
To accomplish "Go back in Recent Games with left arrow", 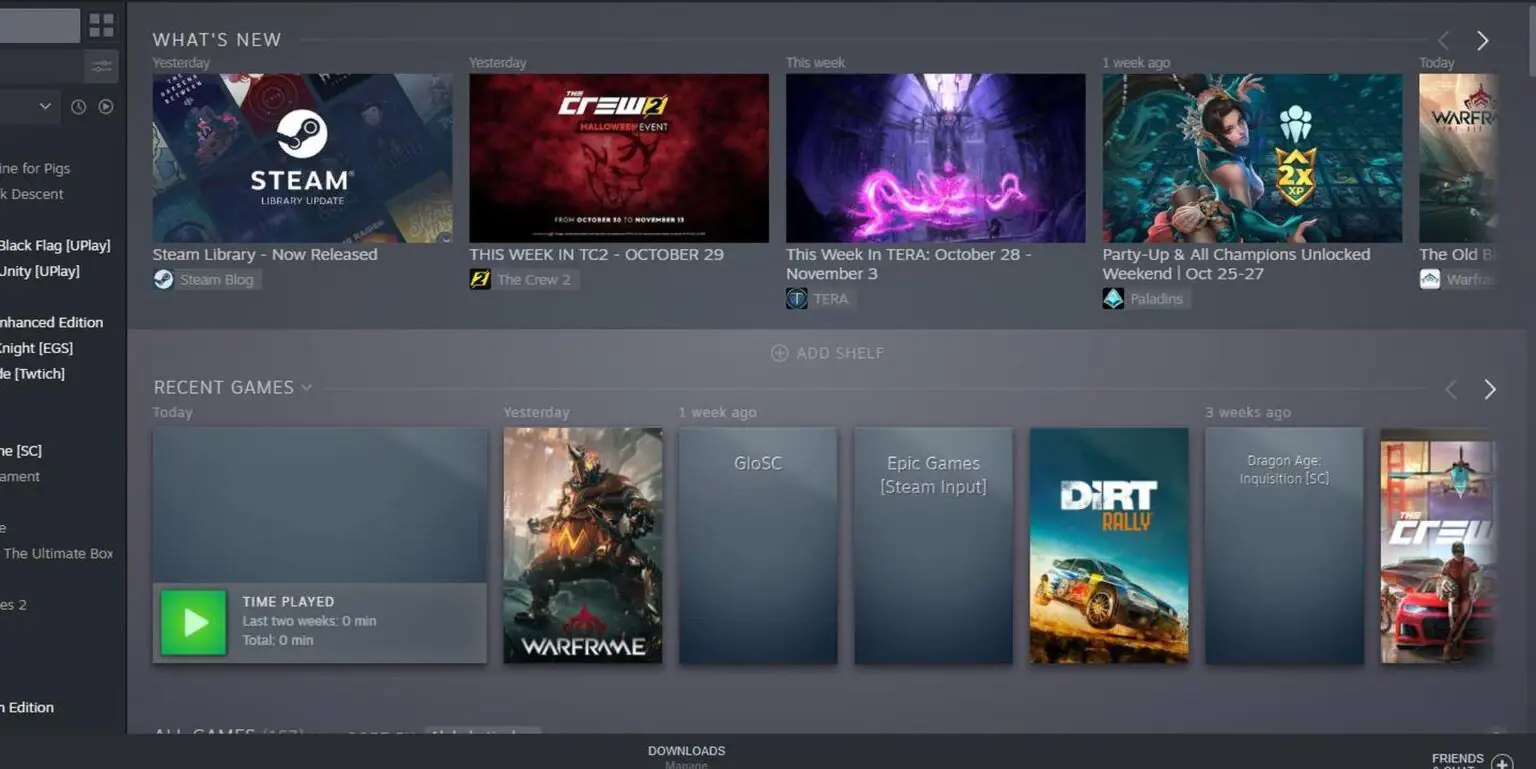I will coord(1451,390).
